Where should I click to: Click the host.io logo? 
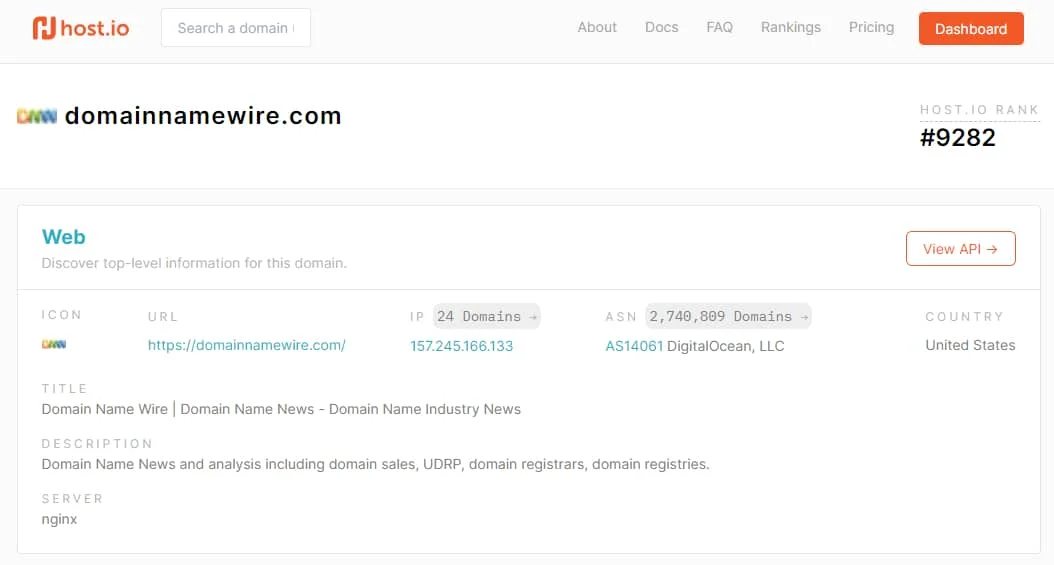pos(81,28)
